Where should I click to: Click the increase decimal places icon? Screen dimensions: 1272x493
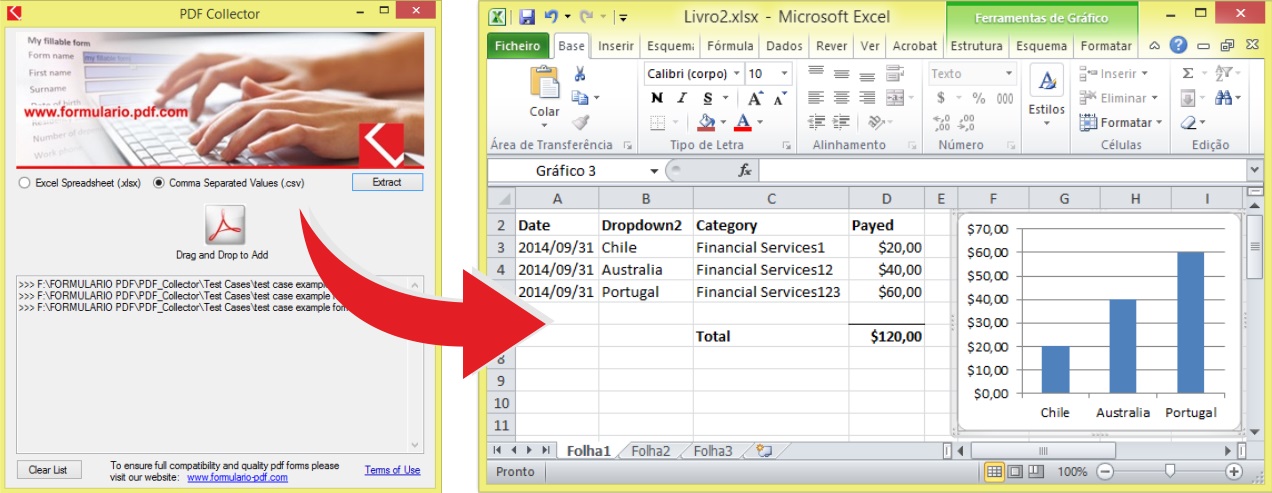[x=941, y=122]
